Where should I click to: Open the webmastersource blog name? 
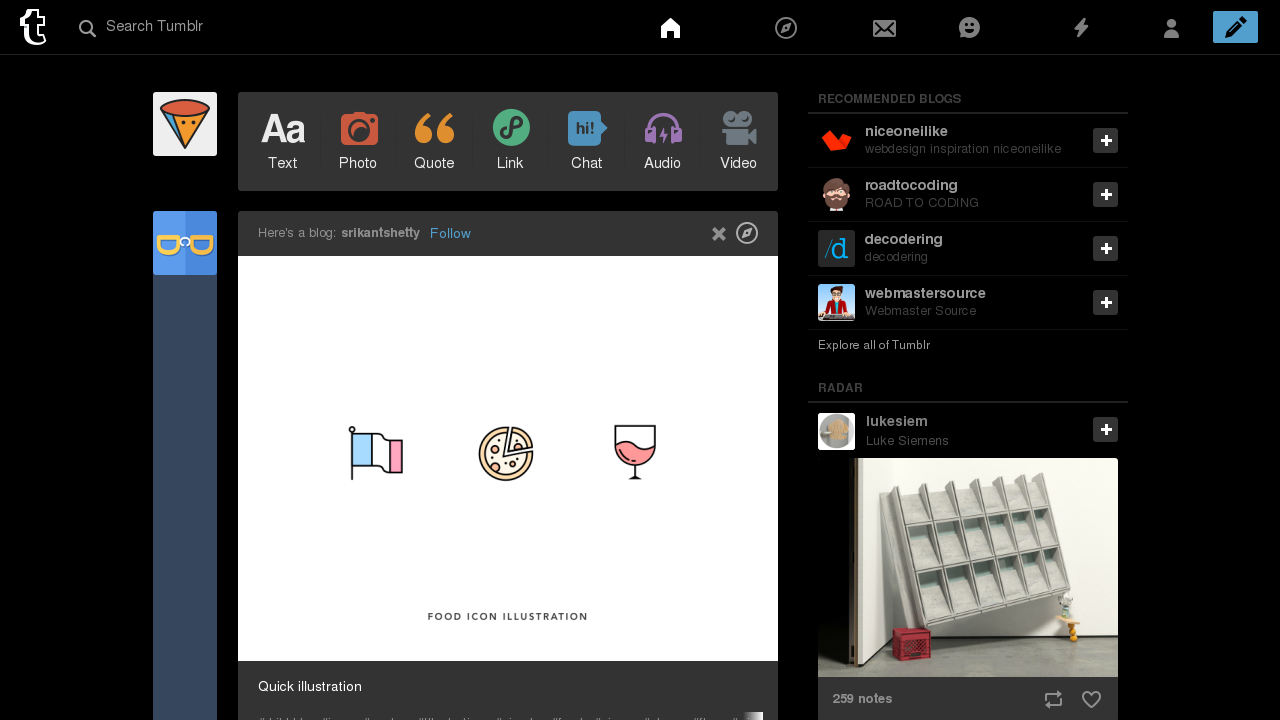click(925, 293)
